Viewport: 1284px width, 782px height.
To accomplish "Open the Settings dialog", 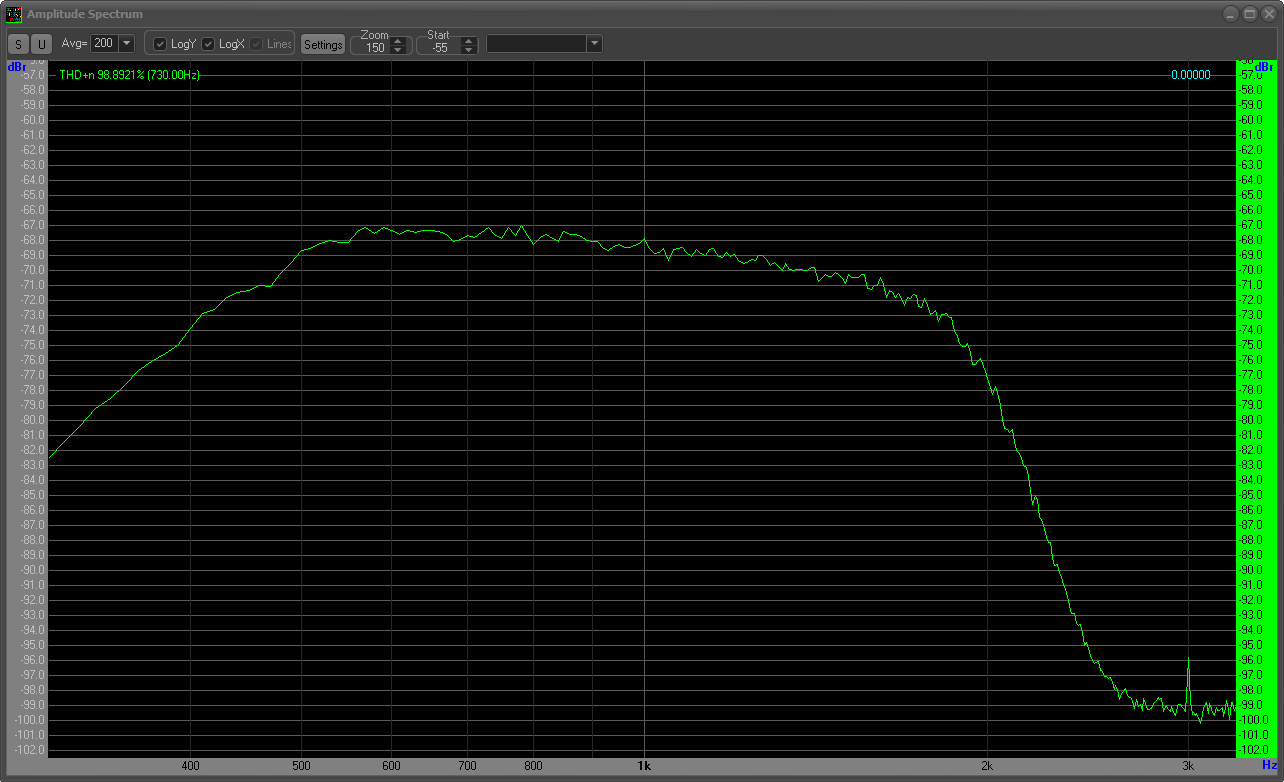I will pyautogui.click(x=323, y=44).
